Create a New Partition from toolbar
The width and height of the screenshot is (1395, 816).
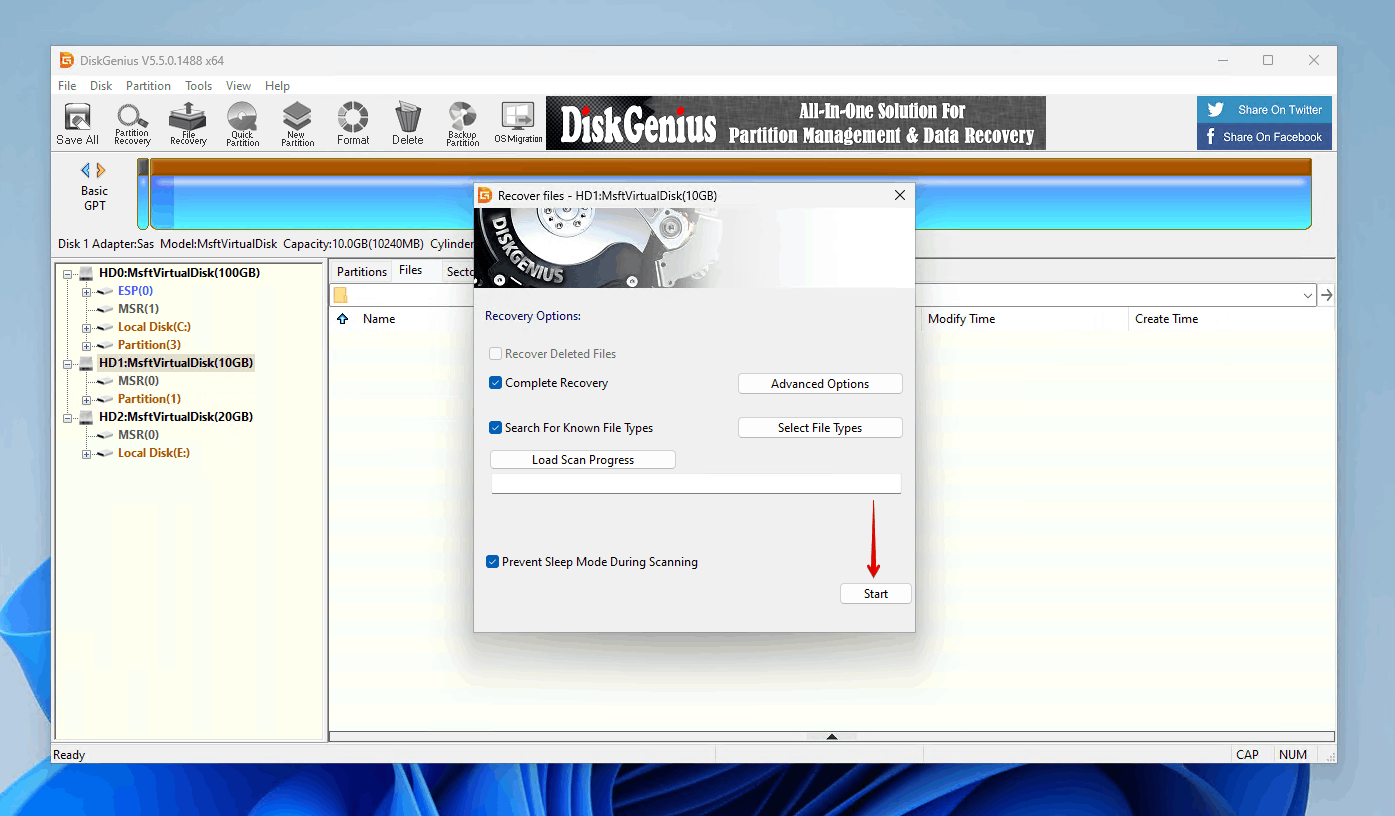[297, 124]
